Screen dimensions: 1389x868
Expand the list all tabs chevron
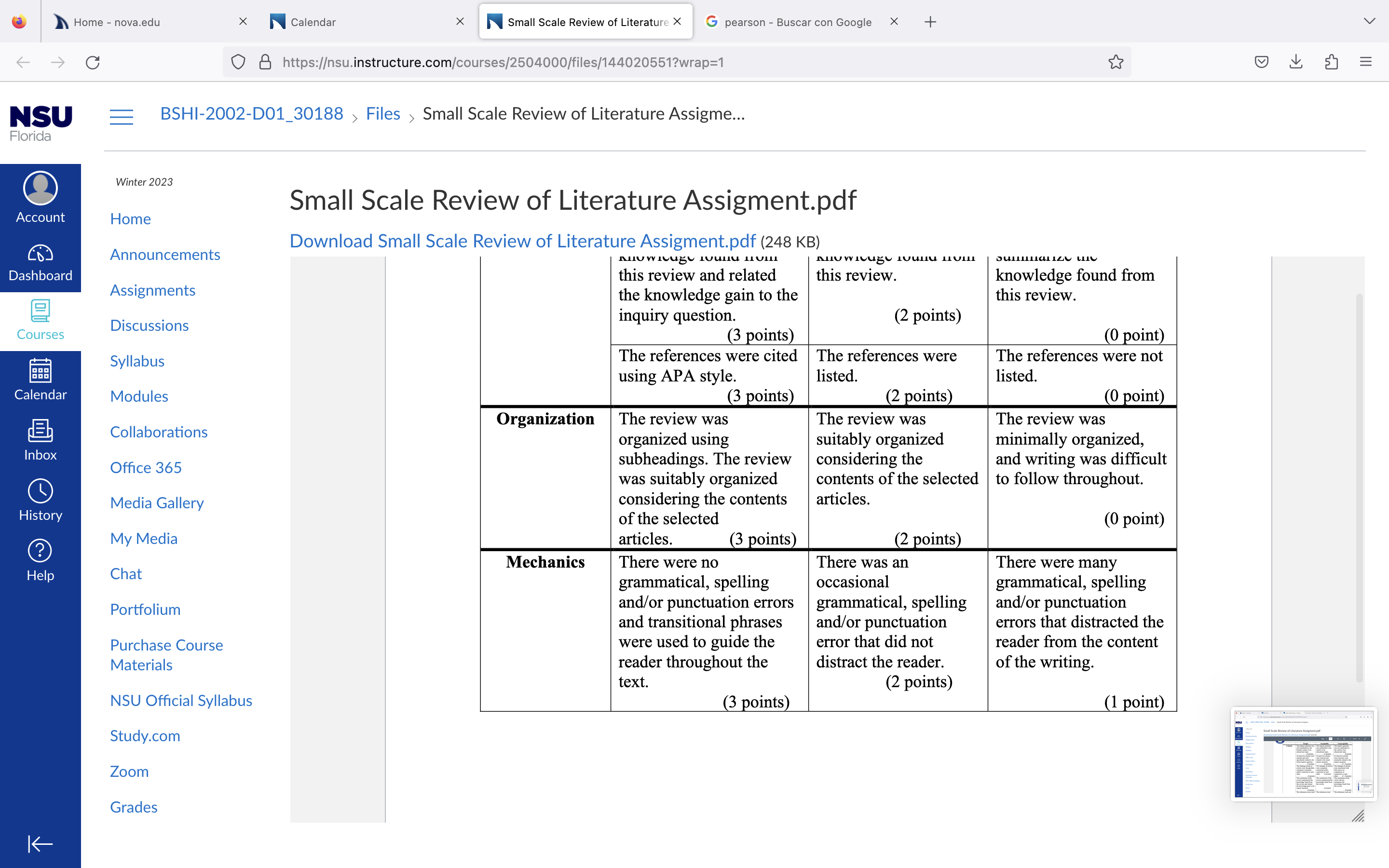[1370, 21]
